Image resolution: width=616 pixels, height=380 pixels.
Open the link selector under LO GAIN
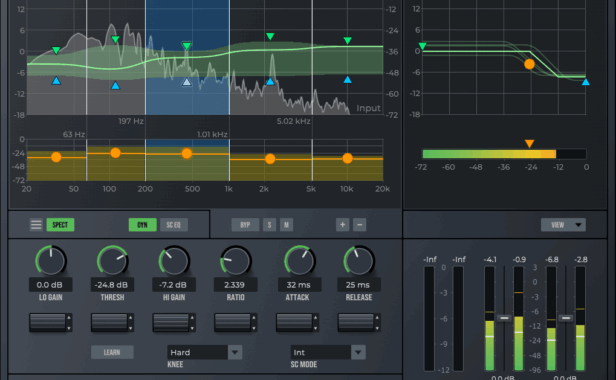50,322
